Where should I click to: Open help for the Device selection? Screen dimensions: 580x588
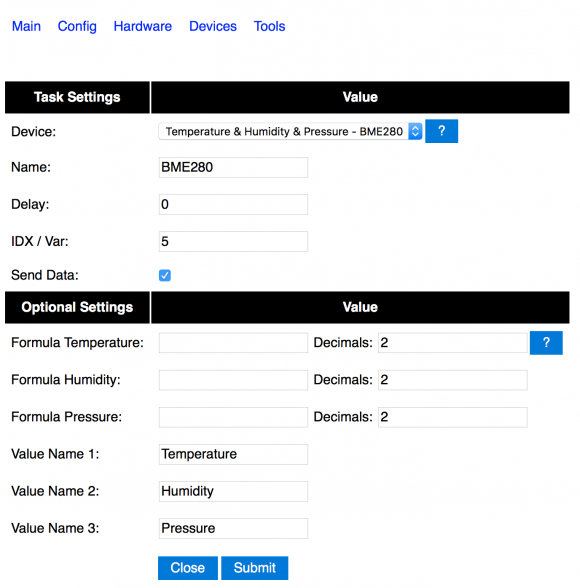click(x=441, y=131)
